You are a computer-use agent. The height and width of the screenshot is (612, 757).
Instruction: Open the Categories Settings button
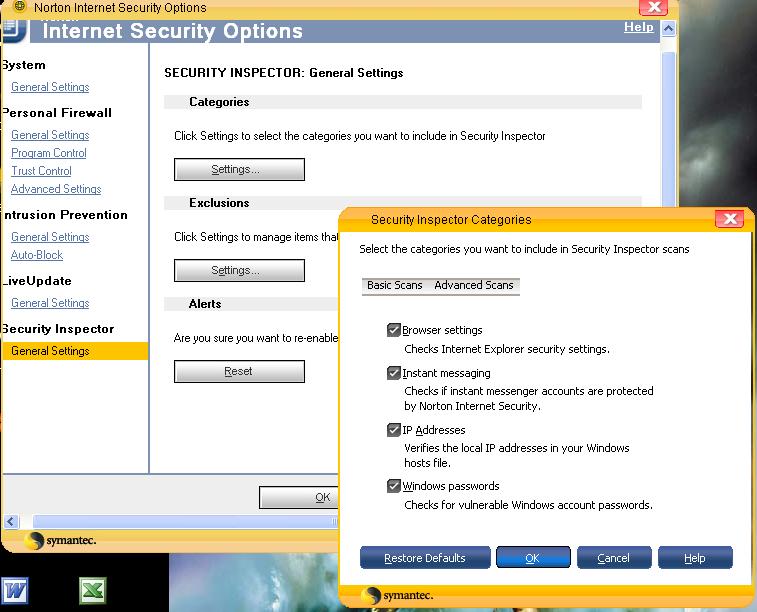[239, 169]
